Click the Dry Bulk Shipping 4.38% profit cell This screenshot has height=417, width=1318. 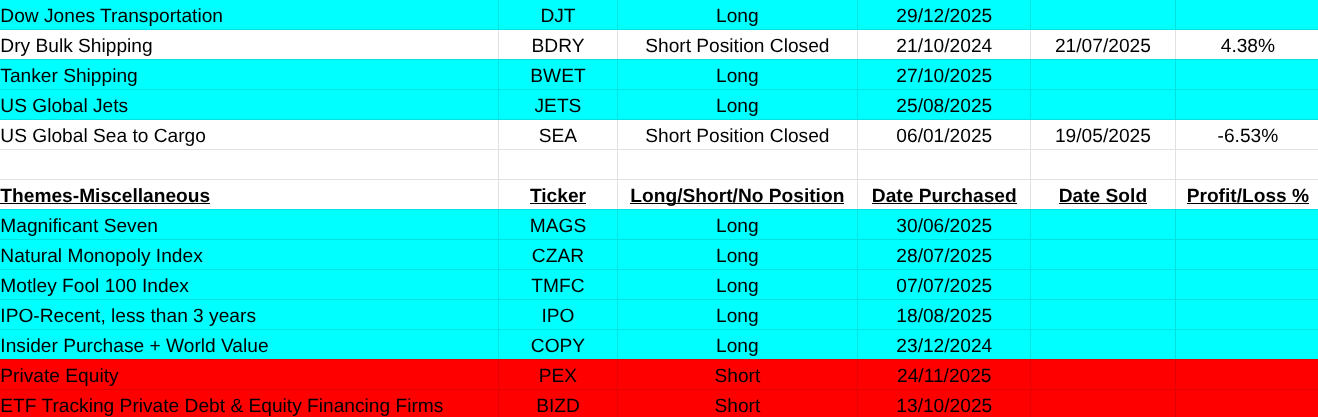1247,46
